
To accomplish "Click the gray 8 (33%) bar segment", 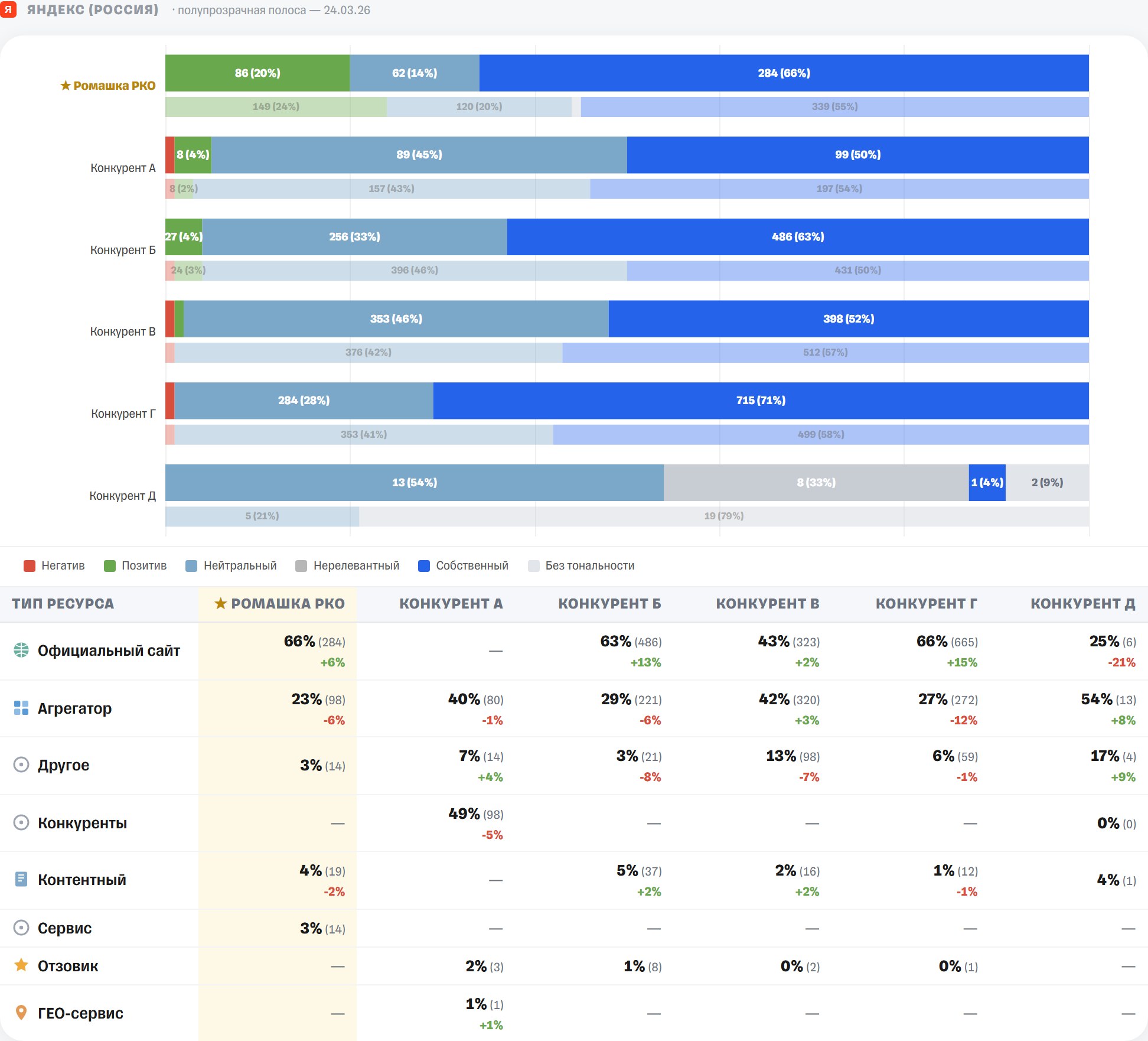I will [x=816, y=483].
